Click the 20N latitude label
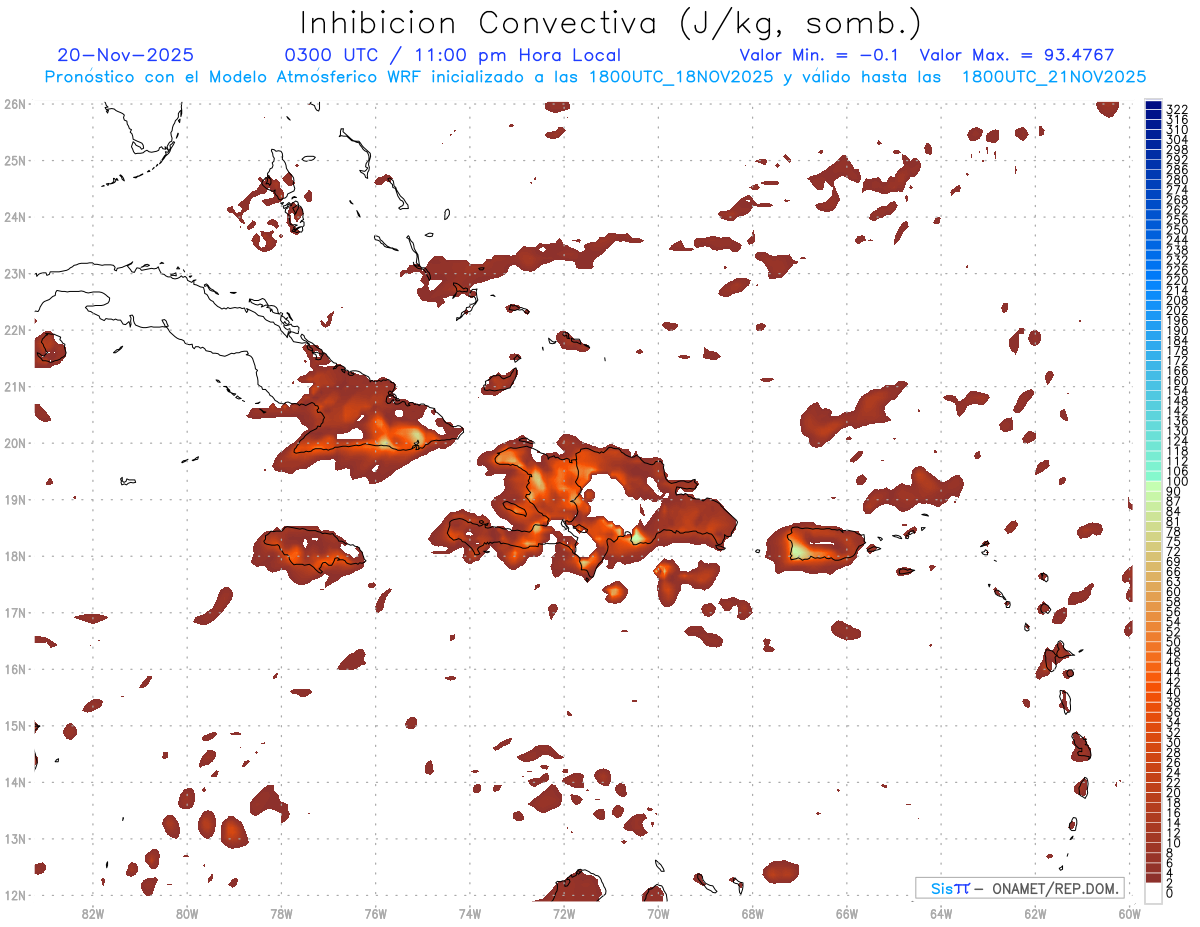The image size is (1200, 927). click(x=15, y=442)
